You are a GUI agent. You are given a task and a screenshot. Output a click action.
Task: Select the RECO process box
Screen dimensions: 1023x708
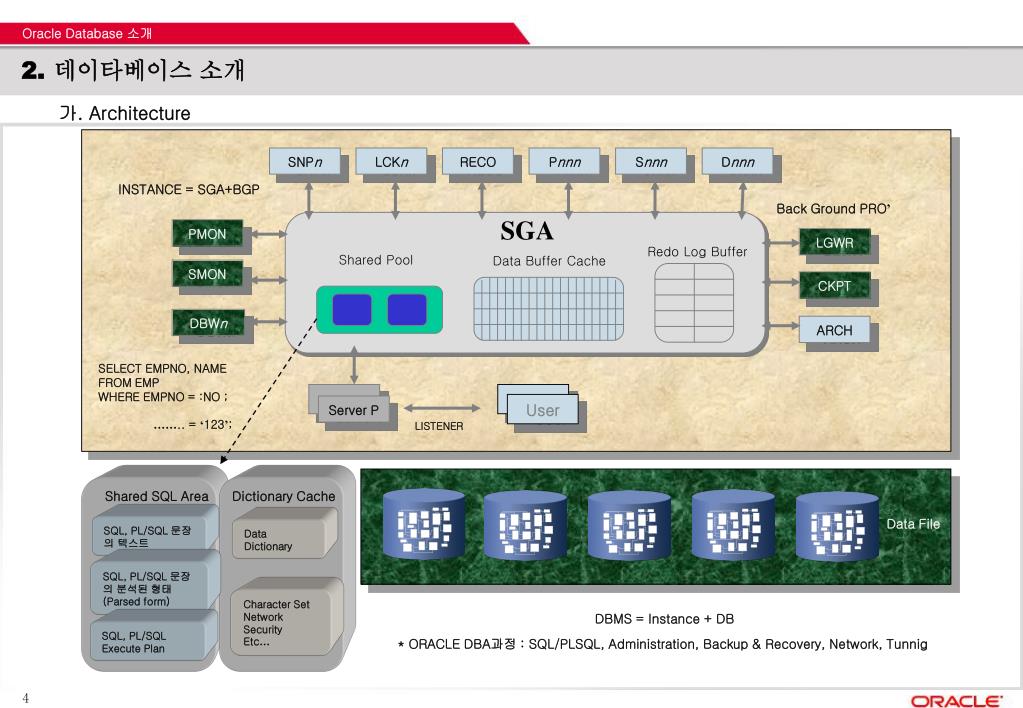[x=478, y=162]
